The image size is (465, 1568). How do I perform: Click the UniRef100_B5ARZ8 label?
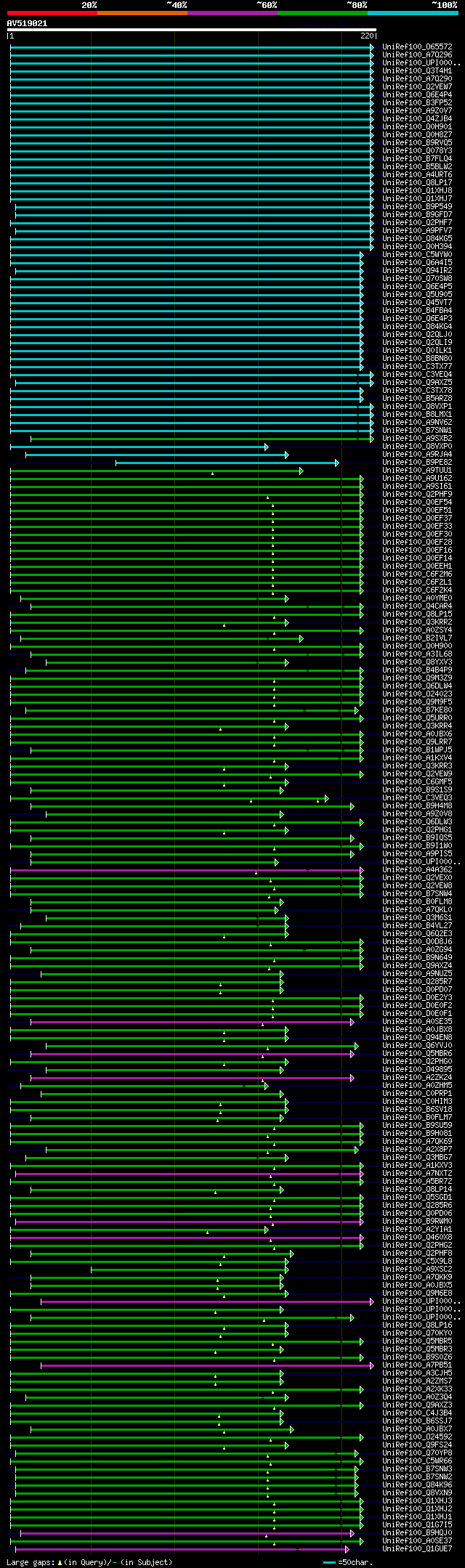[417, 399]
